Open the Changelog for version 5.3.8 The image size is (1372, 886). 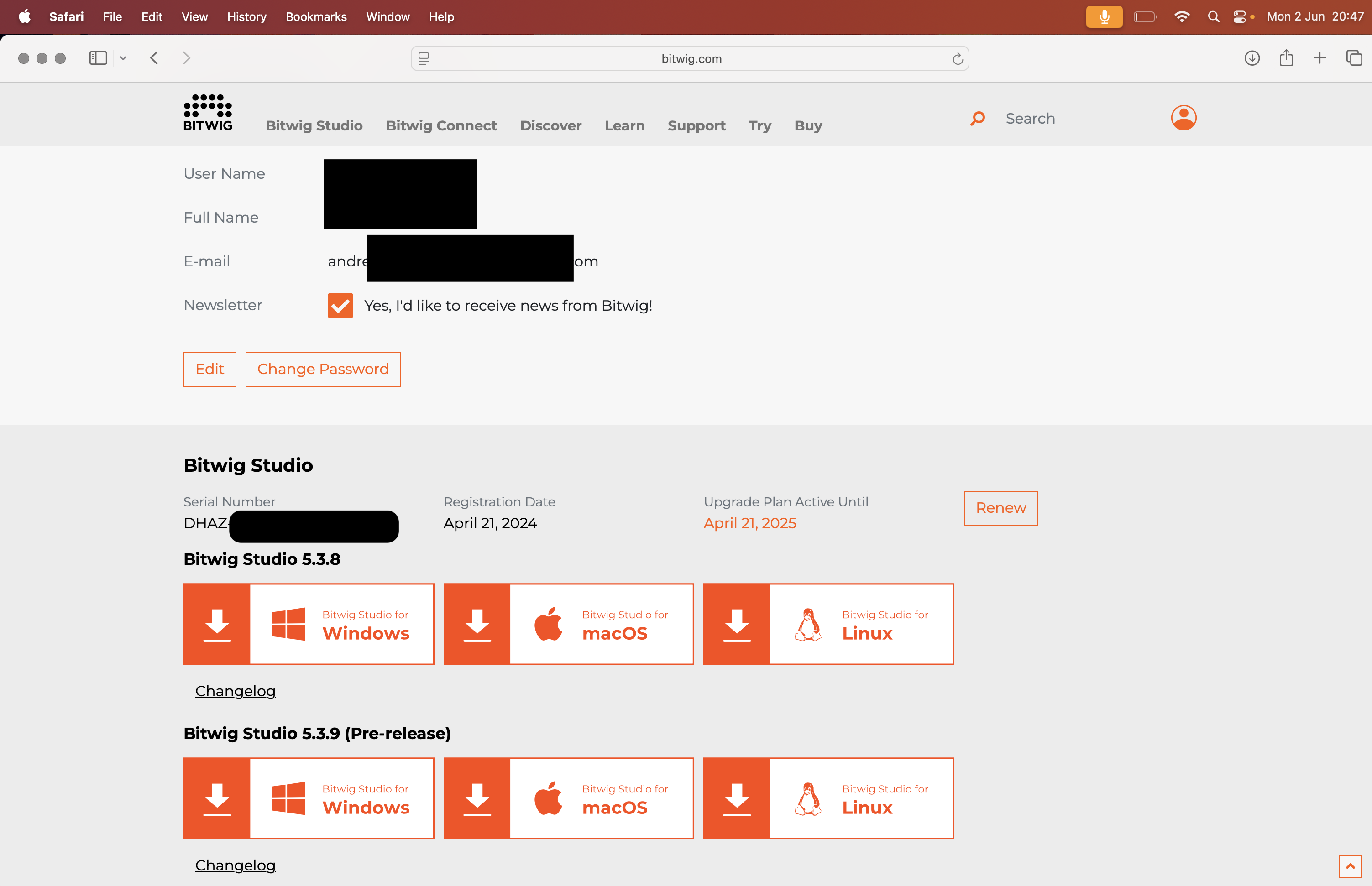click(236, 691)
